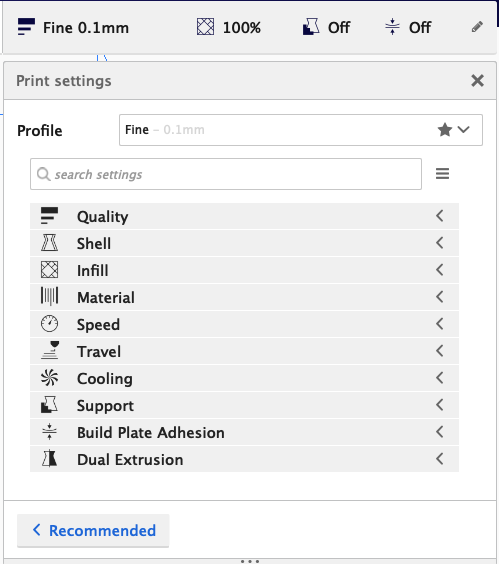Click the Speed gauge icon
The width and height of the screenshot is (499, 564).
click(49, 324)
